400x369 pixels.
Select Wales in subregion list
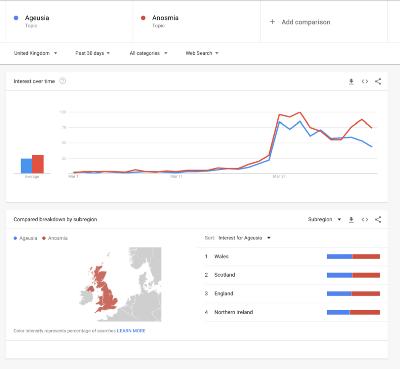pos(221,256)
